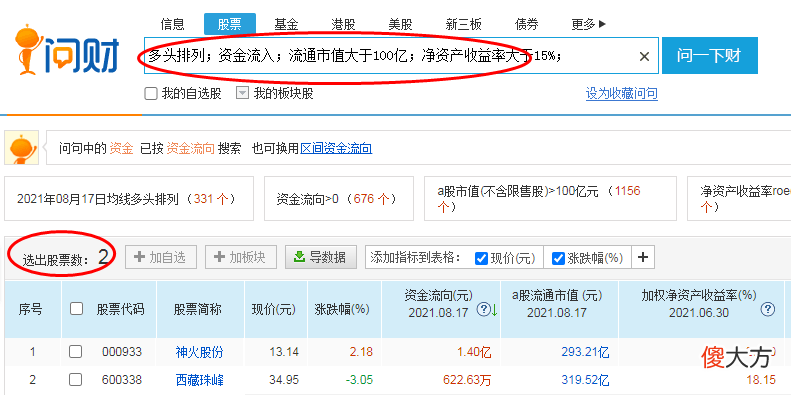Click the a股市值>100亿元 (1156个) condition box
This screenshot has width=791, height=395.
[550, 198]
